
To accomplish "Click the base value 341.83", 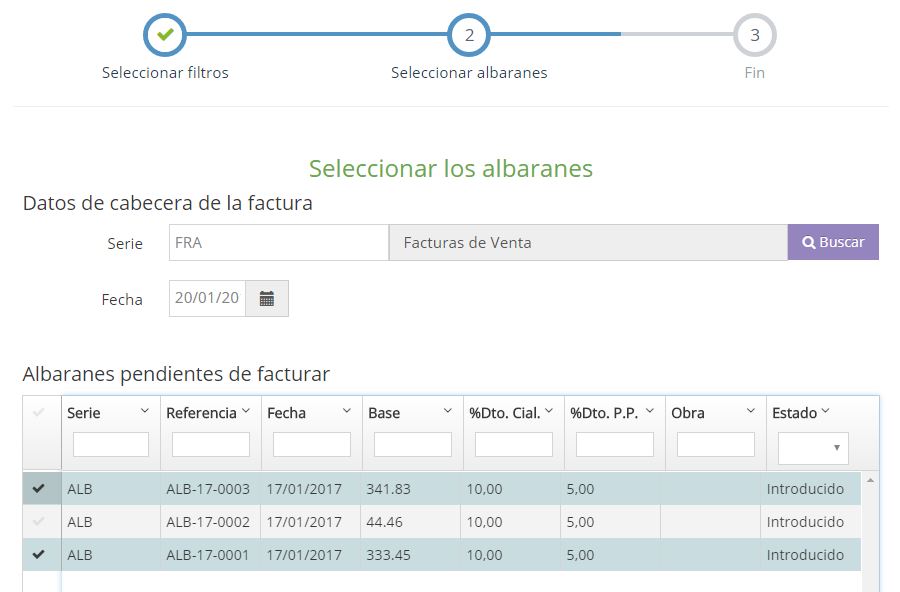I will pos(389,489).
